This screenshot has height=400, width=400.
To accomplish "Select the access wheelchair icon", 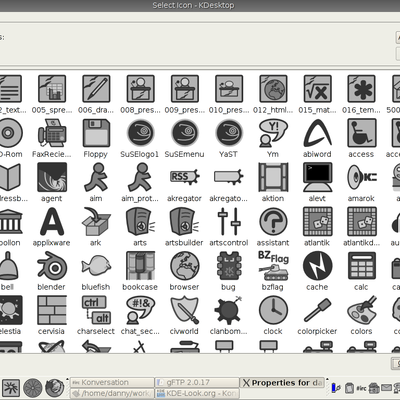I will pyautogui.click(x=361, y=133).
